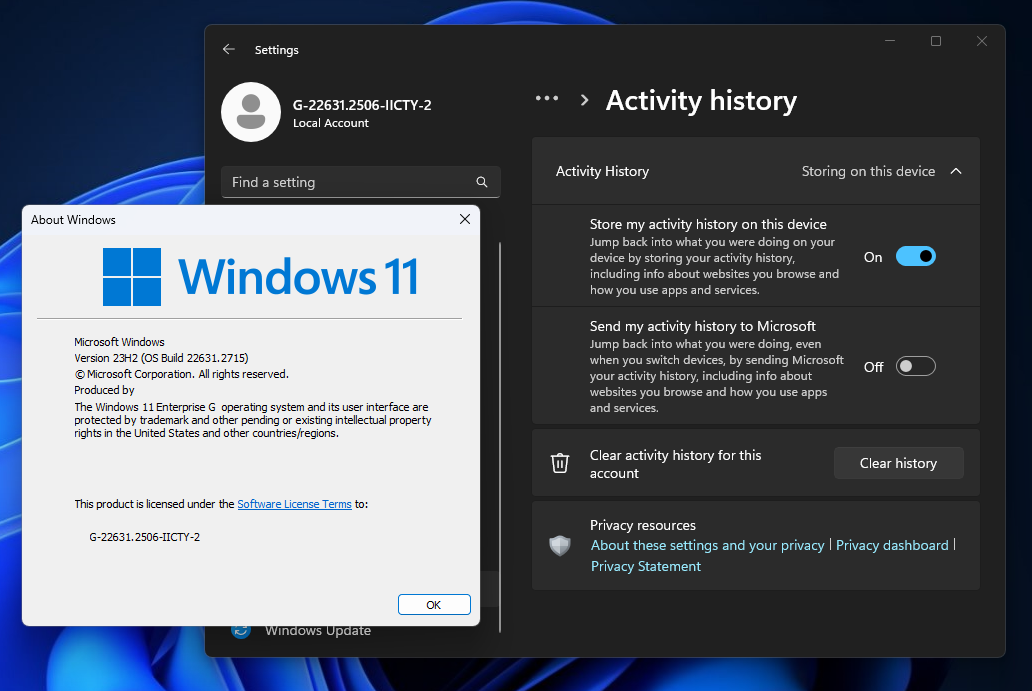Click the Find a setting search box
The width and height of the screenshot is (1032, 691).
point(361,182)
